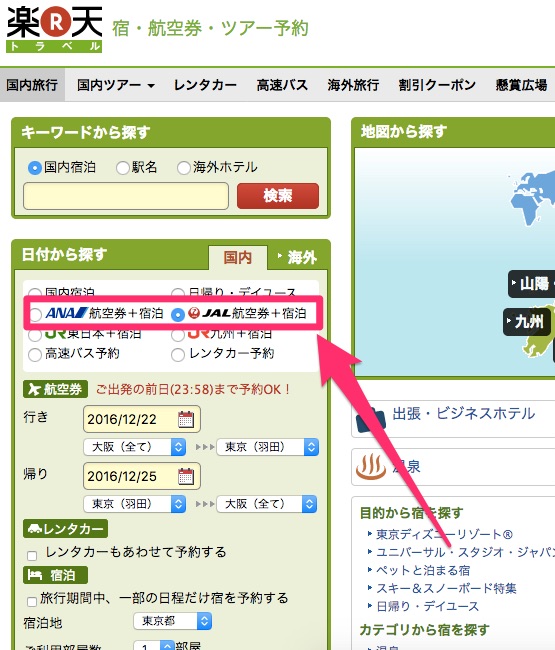Viewport: 555px width, 650px height.
Task: Click the 航空券 airplane section badge
Action: 55,389
